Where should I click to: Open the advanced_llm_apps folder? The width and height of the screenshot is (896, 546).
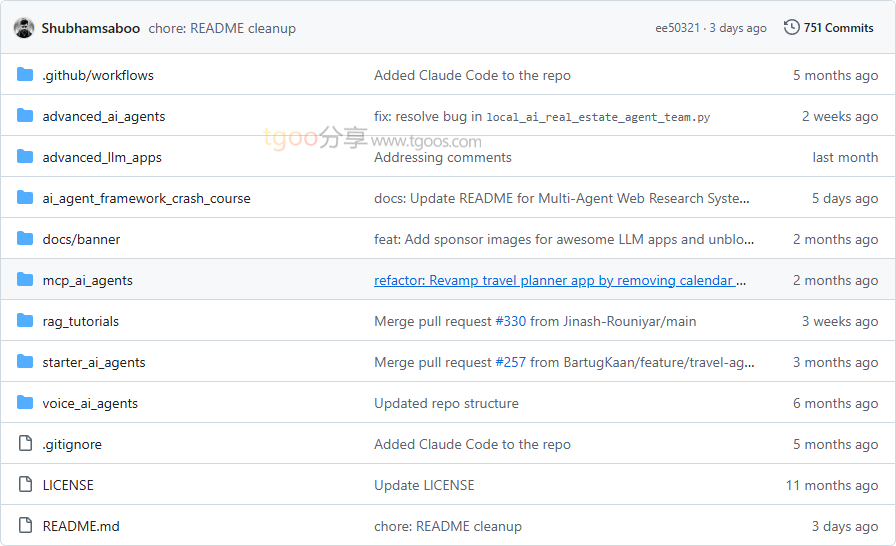(x=102, y=157)
